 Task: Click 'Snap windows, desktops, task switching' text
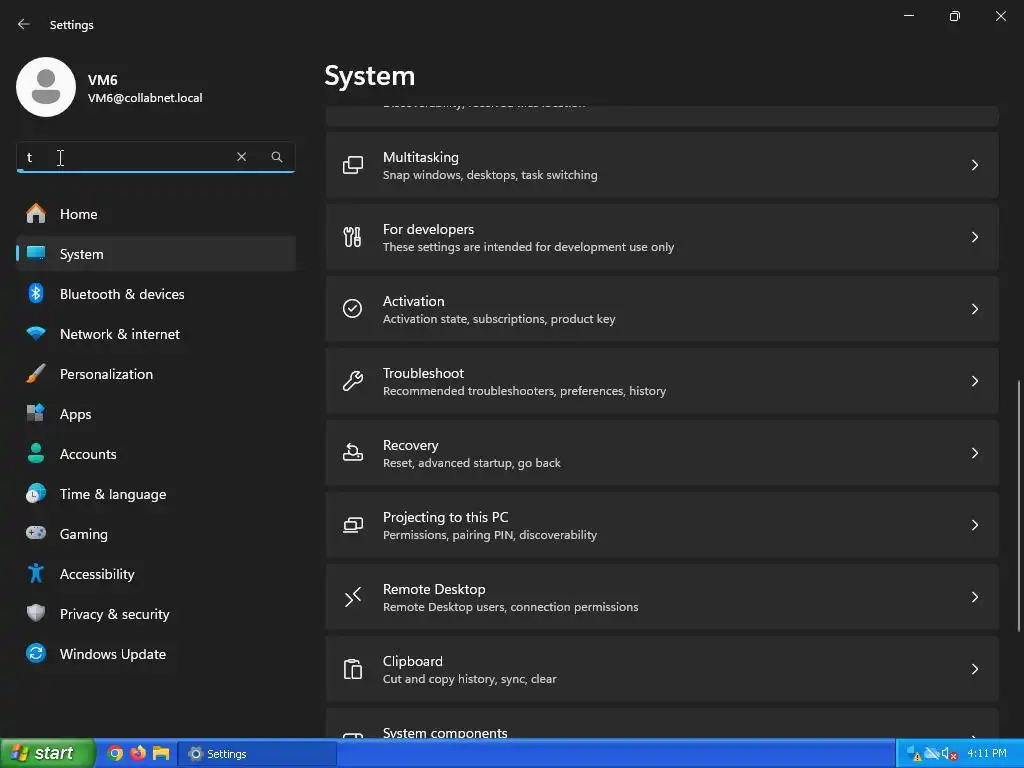[x=490, y=175]
